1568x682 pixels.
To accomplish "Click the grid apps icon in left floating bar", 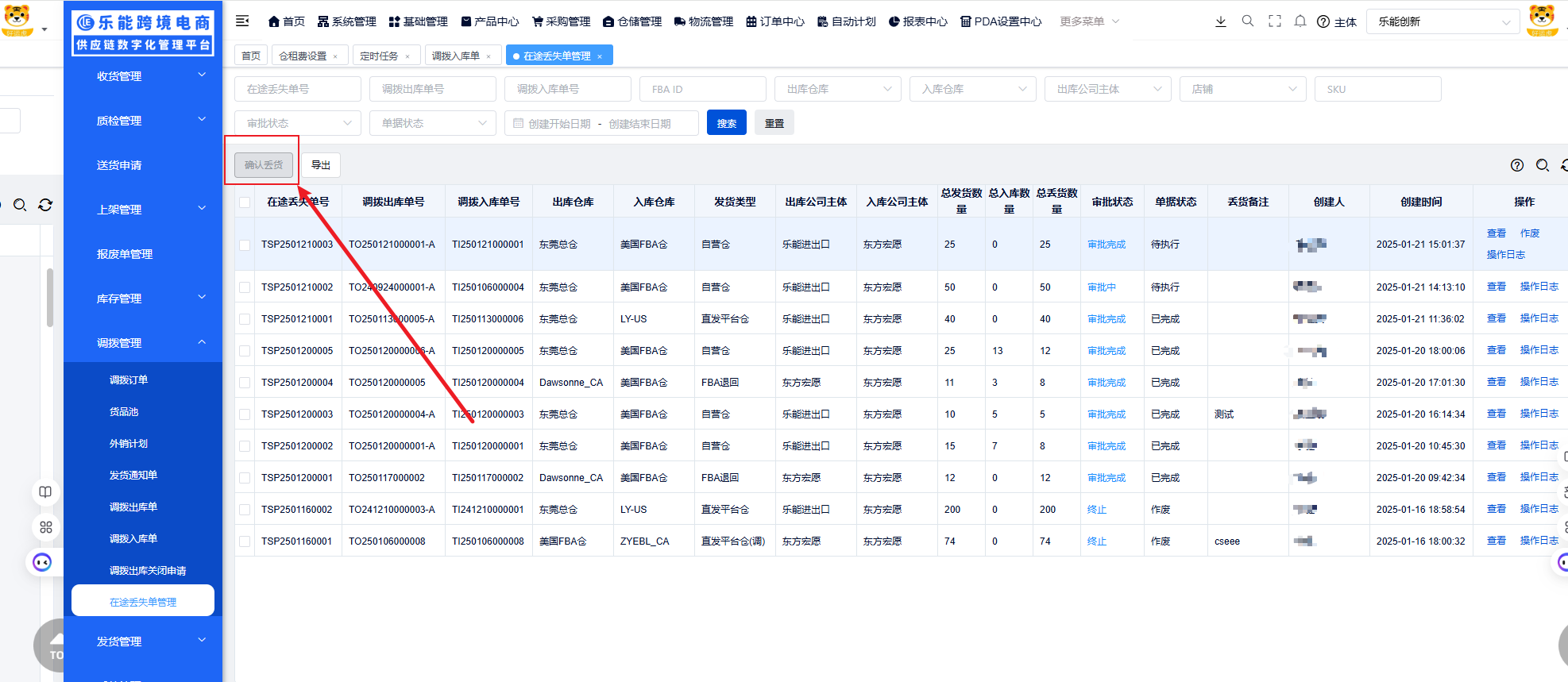I will (45, 527).
